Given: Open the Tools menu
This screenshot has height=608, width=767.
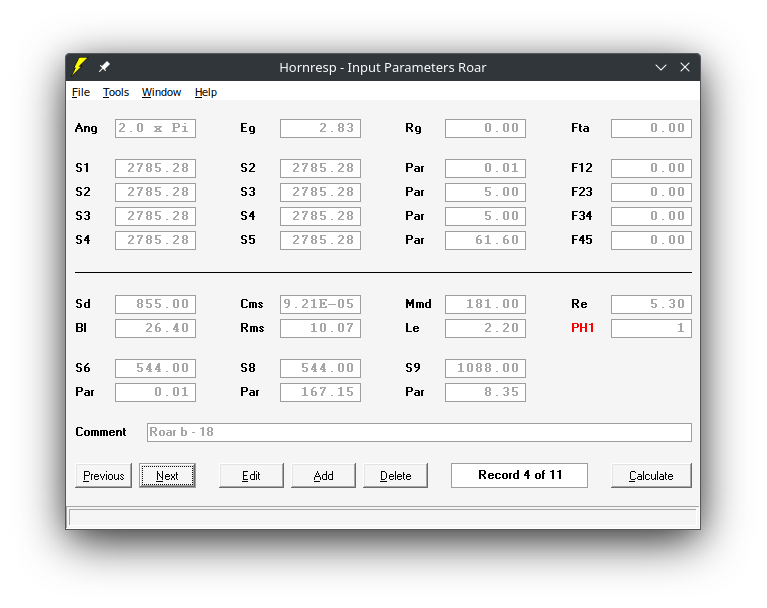Looking at the screenshot, I should click(116, 92).
